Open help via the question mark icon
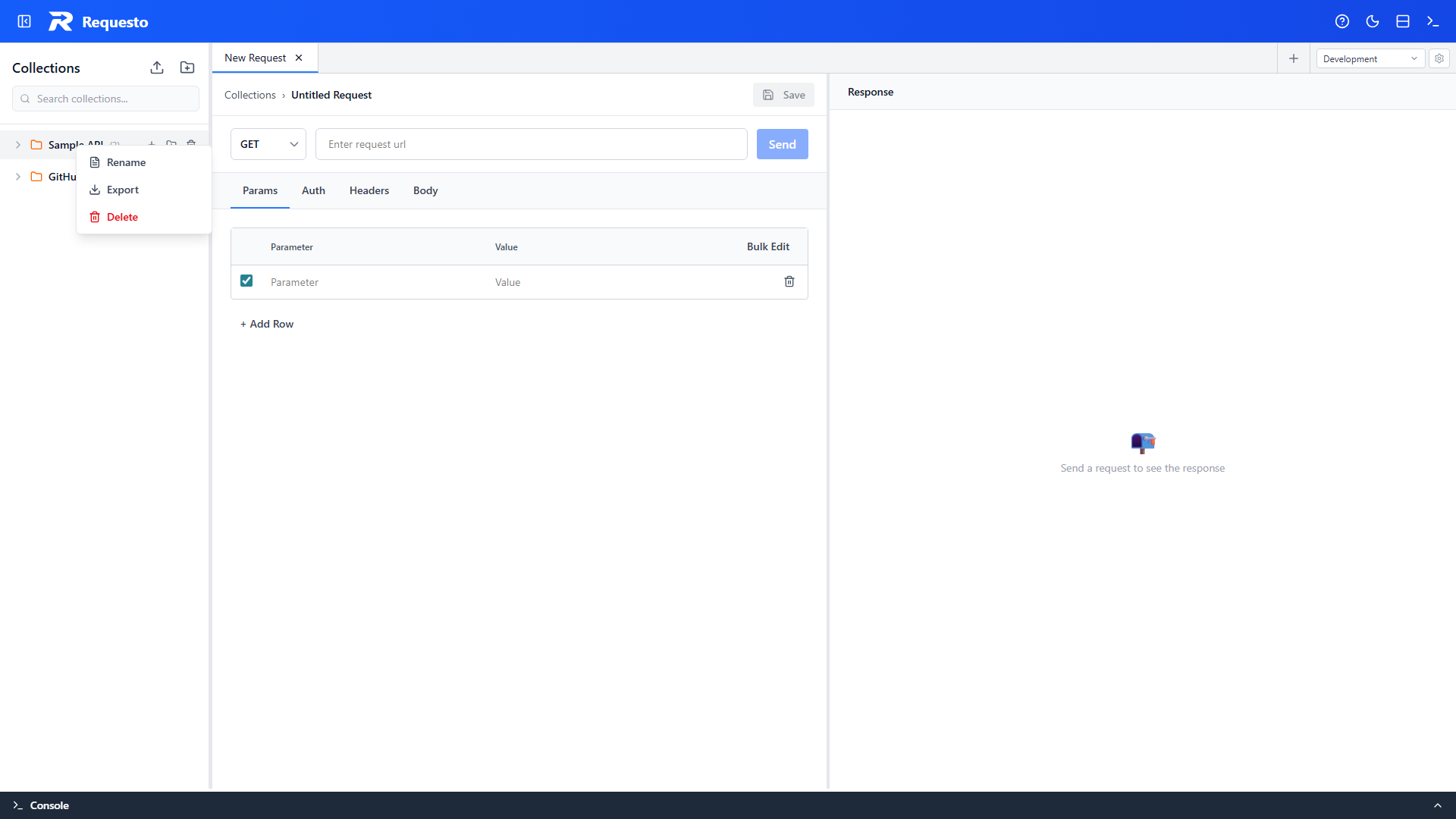This screenshot has height=819, width=1456. click(1342, 21)
